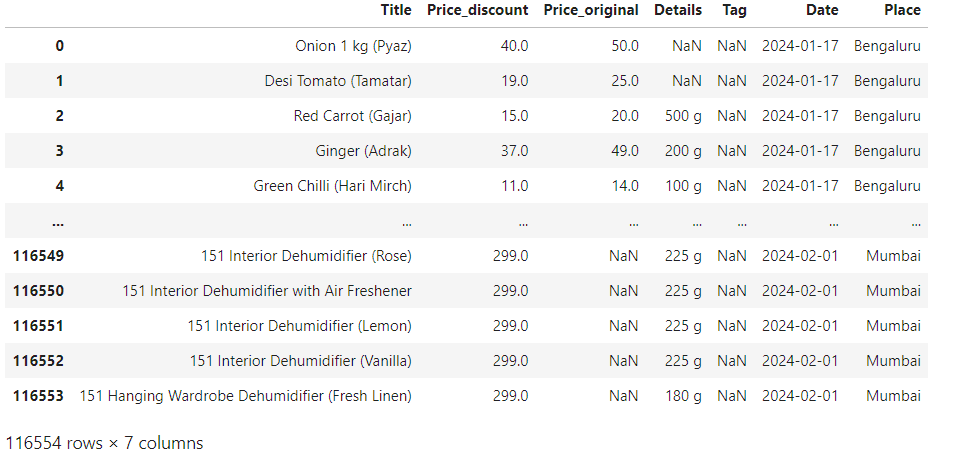Select the Desi Tomato (Tamatar) title cell
The image size is (967, 475).
coord(338,81)
